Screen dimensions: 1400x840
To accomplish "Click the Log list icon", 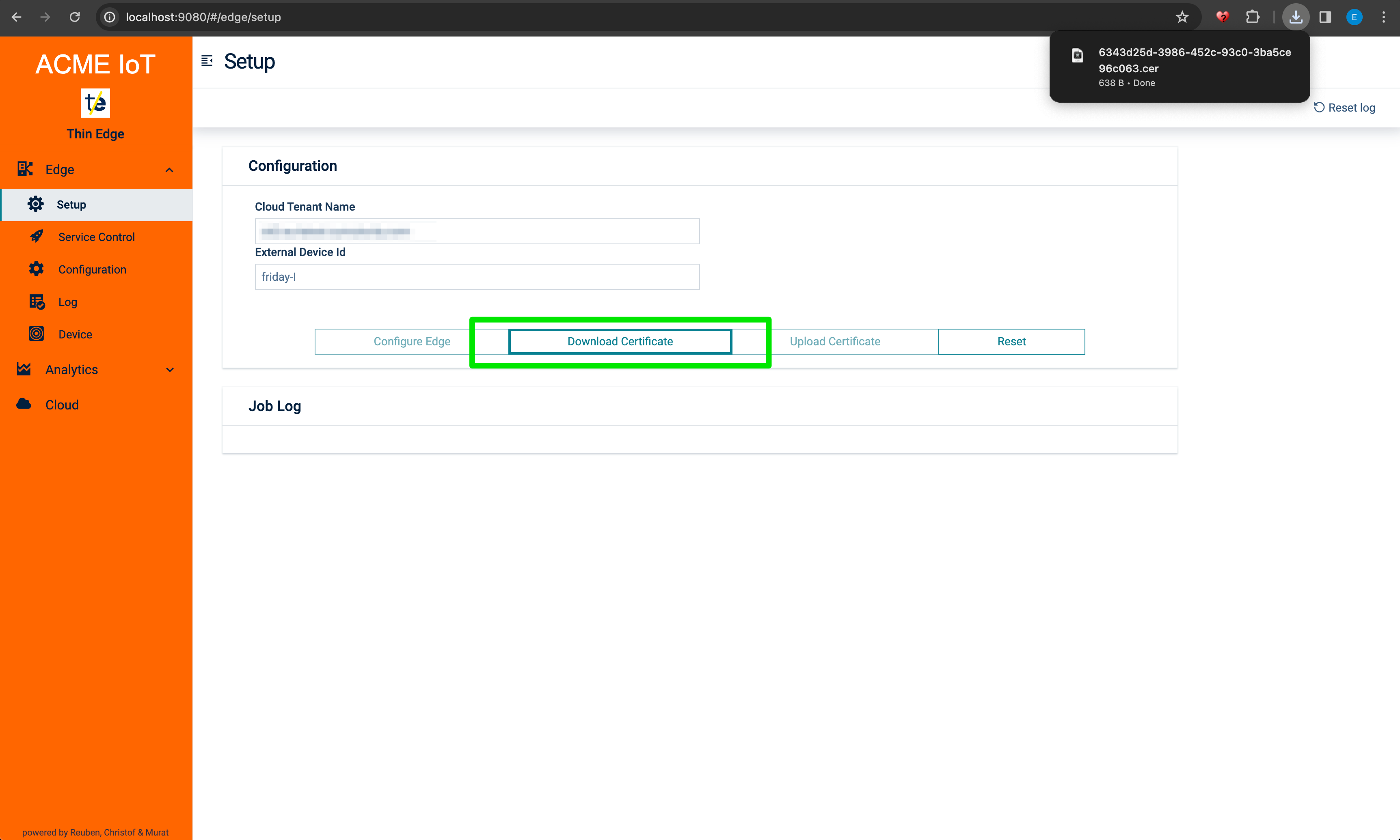I will coord(37,302).
